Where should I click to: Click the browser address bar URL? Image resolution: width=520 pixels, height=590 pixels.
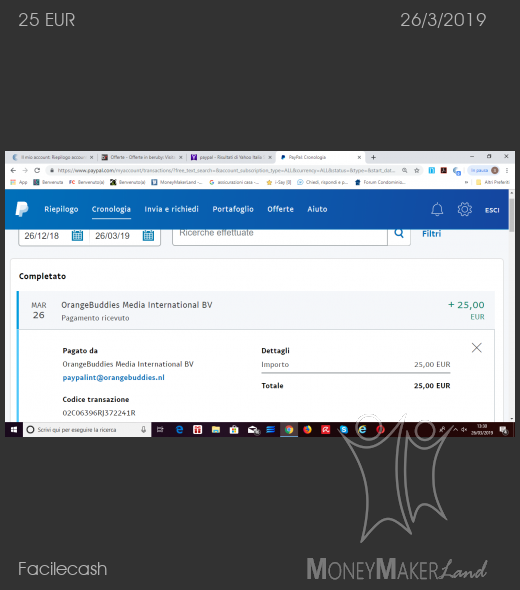(x=226, y=170)
